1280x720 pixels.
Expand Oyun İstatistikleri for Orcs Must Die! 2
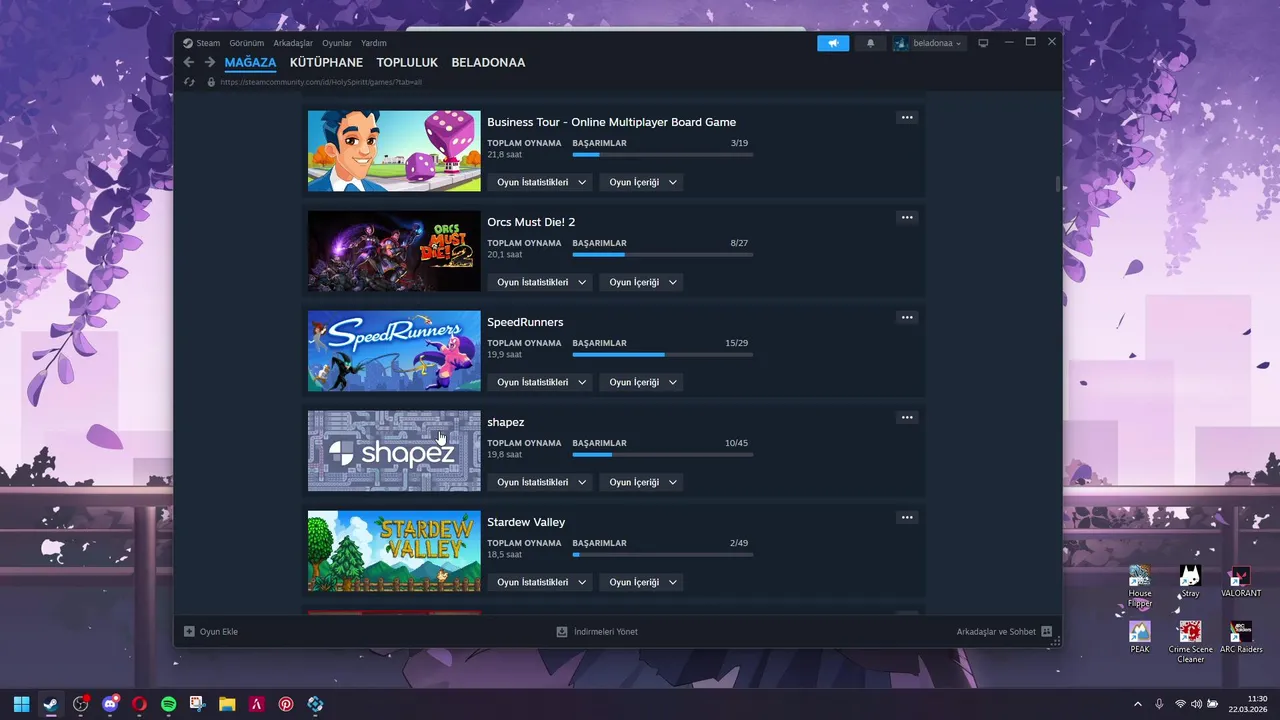tap(540, 282)
